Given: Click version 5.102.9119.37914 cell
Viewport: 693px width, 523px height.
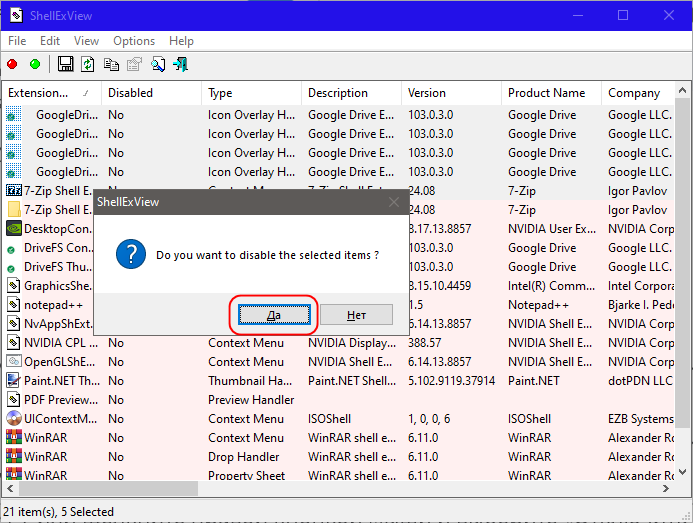Looking at the screenshot, I should [x=451, y=381].
